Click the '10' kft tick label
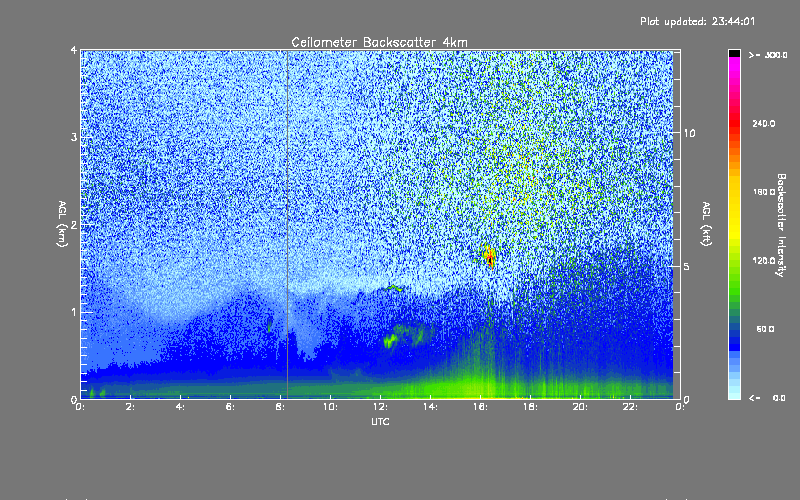Viewport: 800px width, 500px height. (x=689, y=133)
